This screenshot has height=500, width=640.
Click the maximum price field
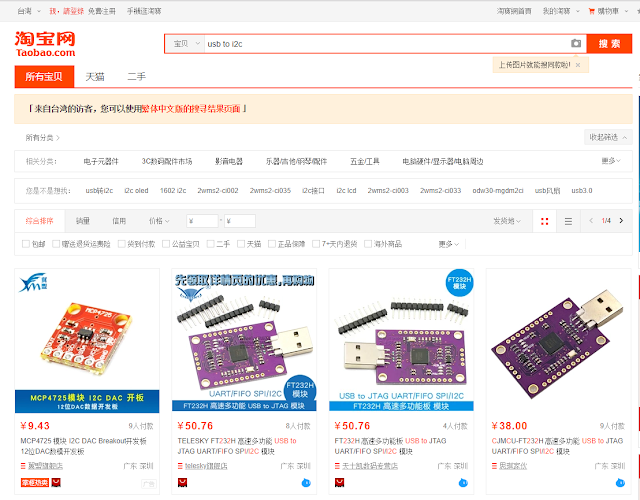point(240,221)
